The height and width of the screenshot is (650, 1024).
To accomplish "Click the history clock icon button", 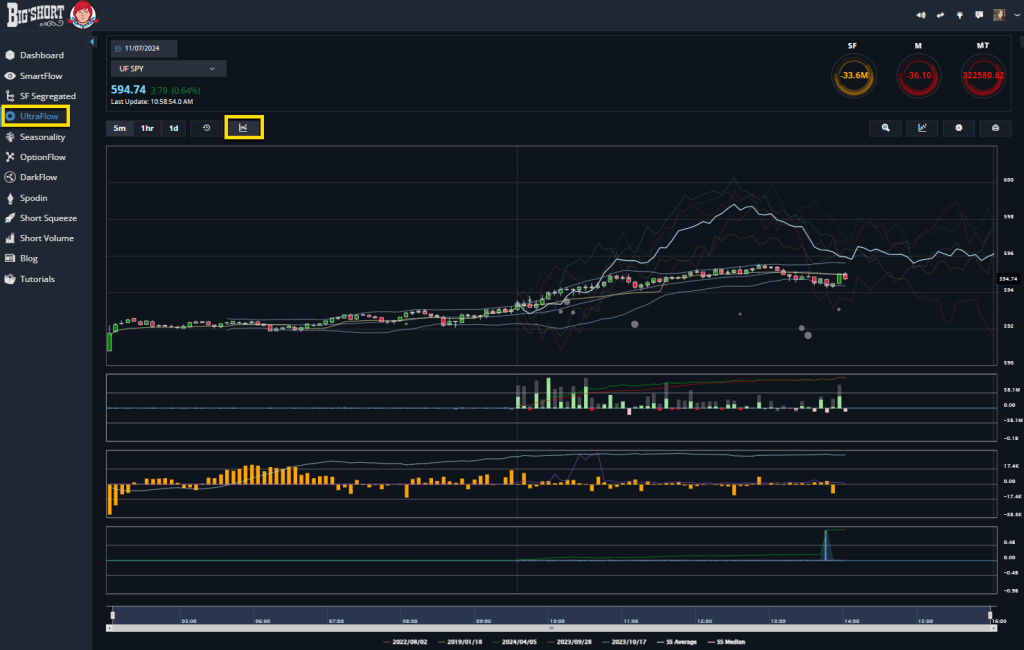I will pos(207,128).
